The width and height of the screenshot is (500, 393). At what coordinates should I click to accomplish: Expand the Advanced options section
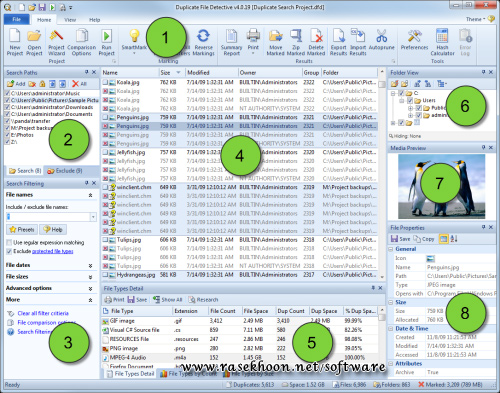[x=90, y=289]
